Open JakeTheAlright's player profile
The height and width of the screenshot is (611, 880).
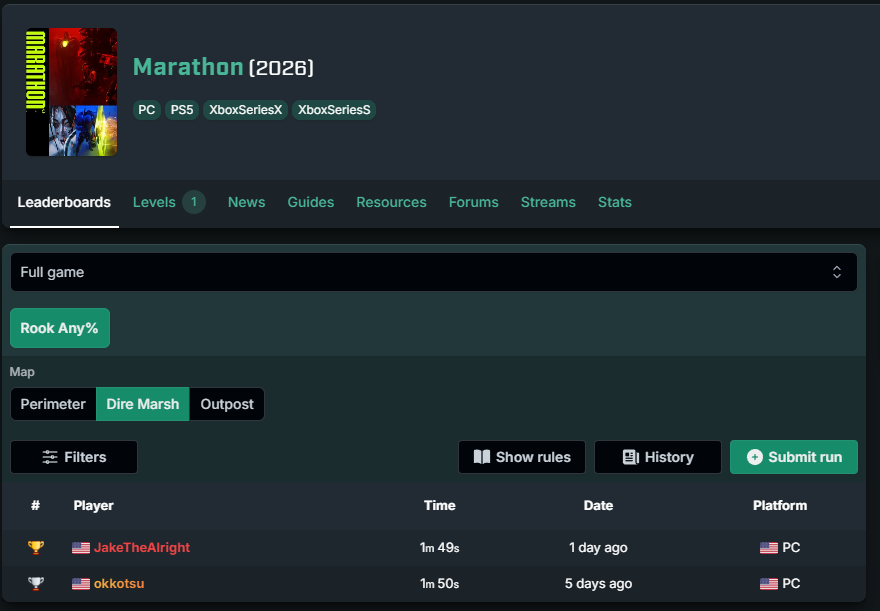142,548
